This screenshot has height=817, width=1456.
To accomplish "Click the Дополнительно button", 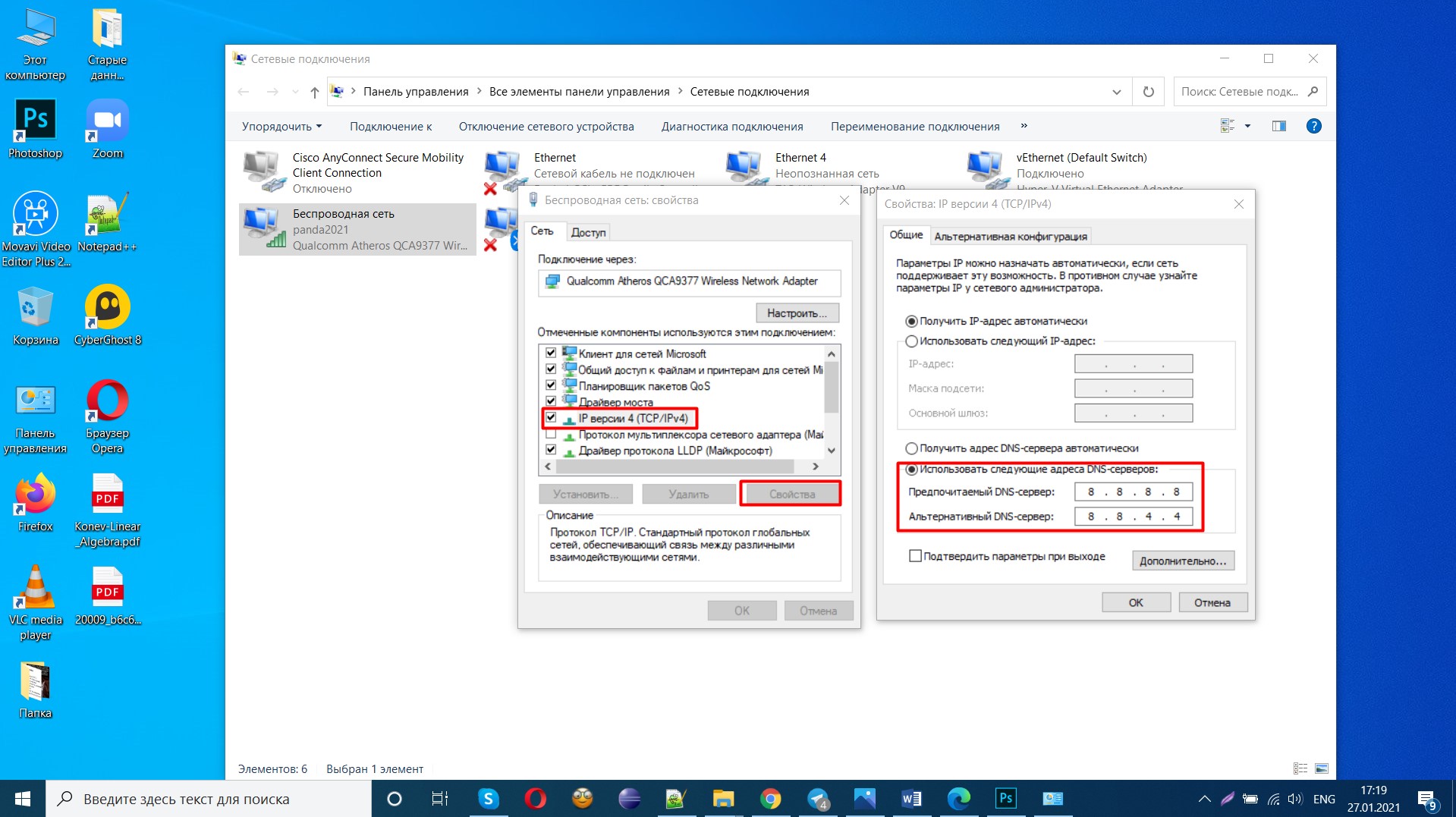I will [x=1182, y=561].
